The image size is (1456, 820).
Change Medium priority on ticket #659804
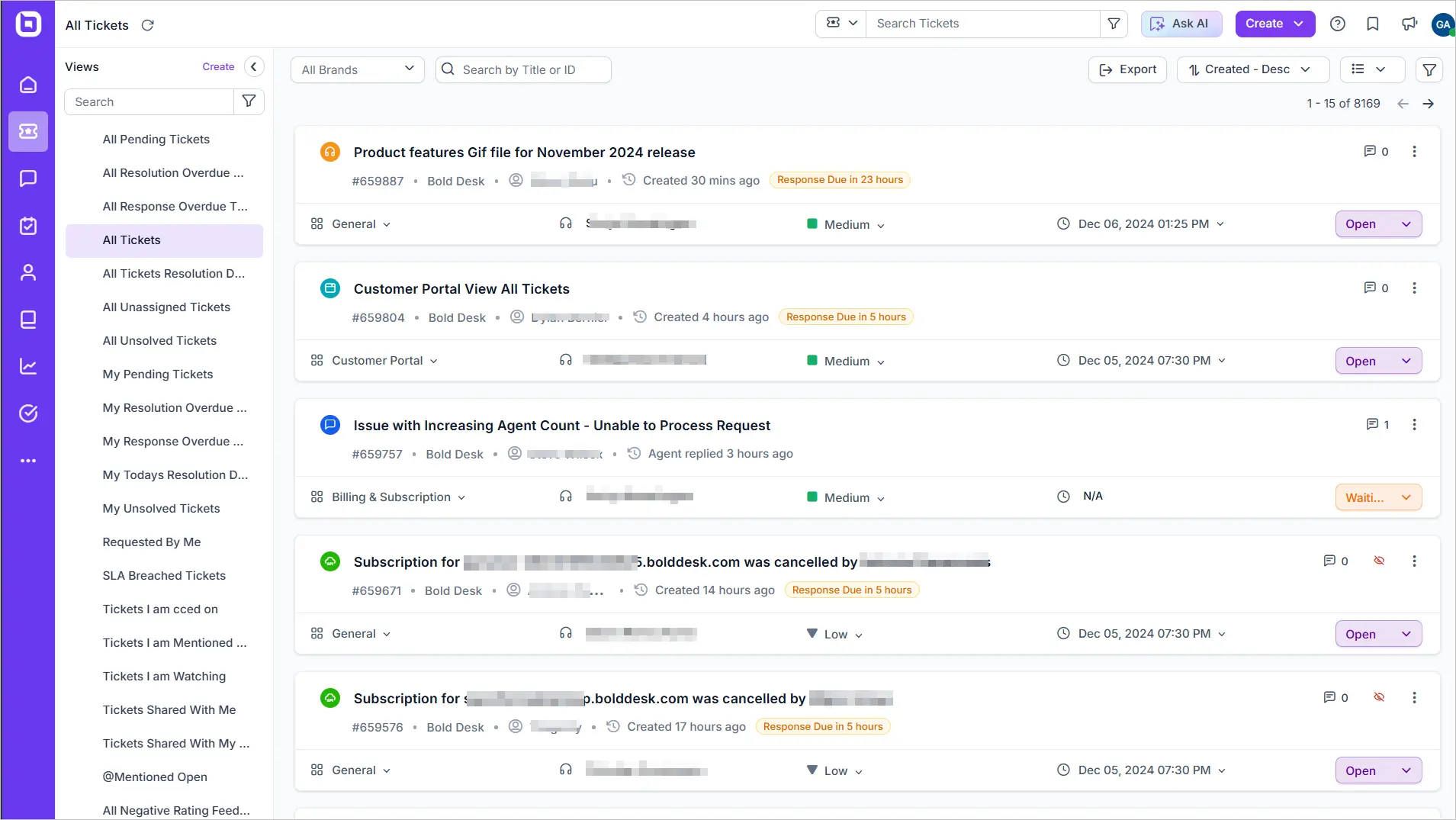[846, 361]
